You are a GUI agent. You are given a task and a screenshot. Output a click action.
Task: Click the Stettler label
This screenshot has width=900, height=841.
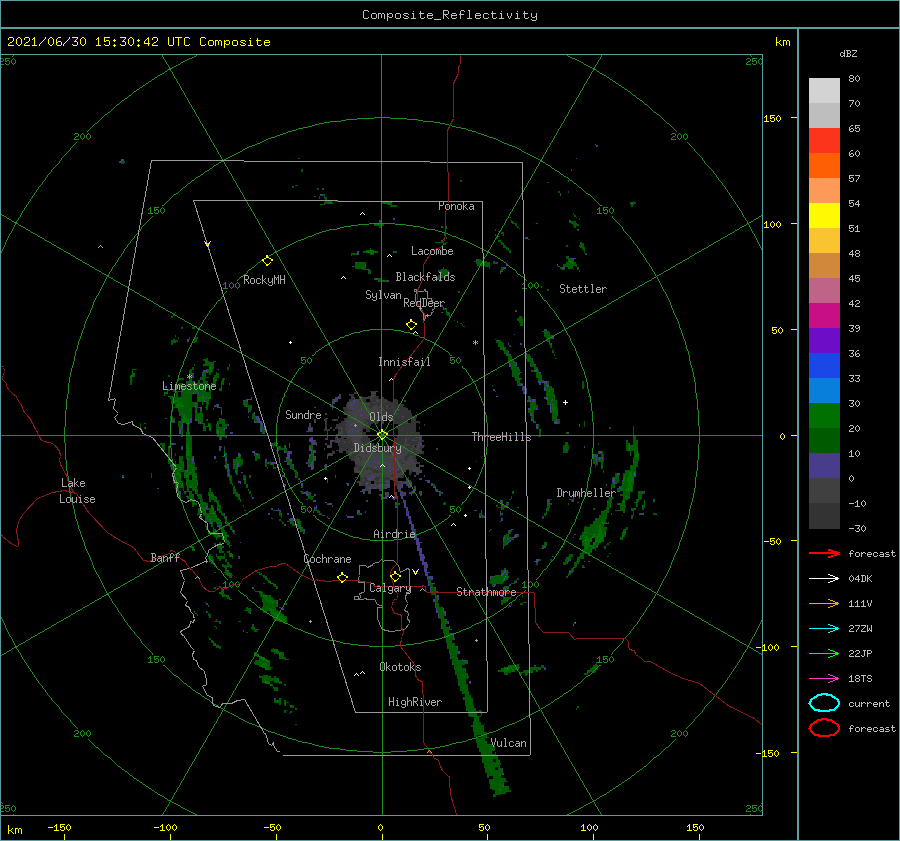(x=583, y=289)
